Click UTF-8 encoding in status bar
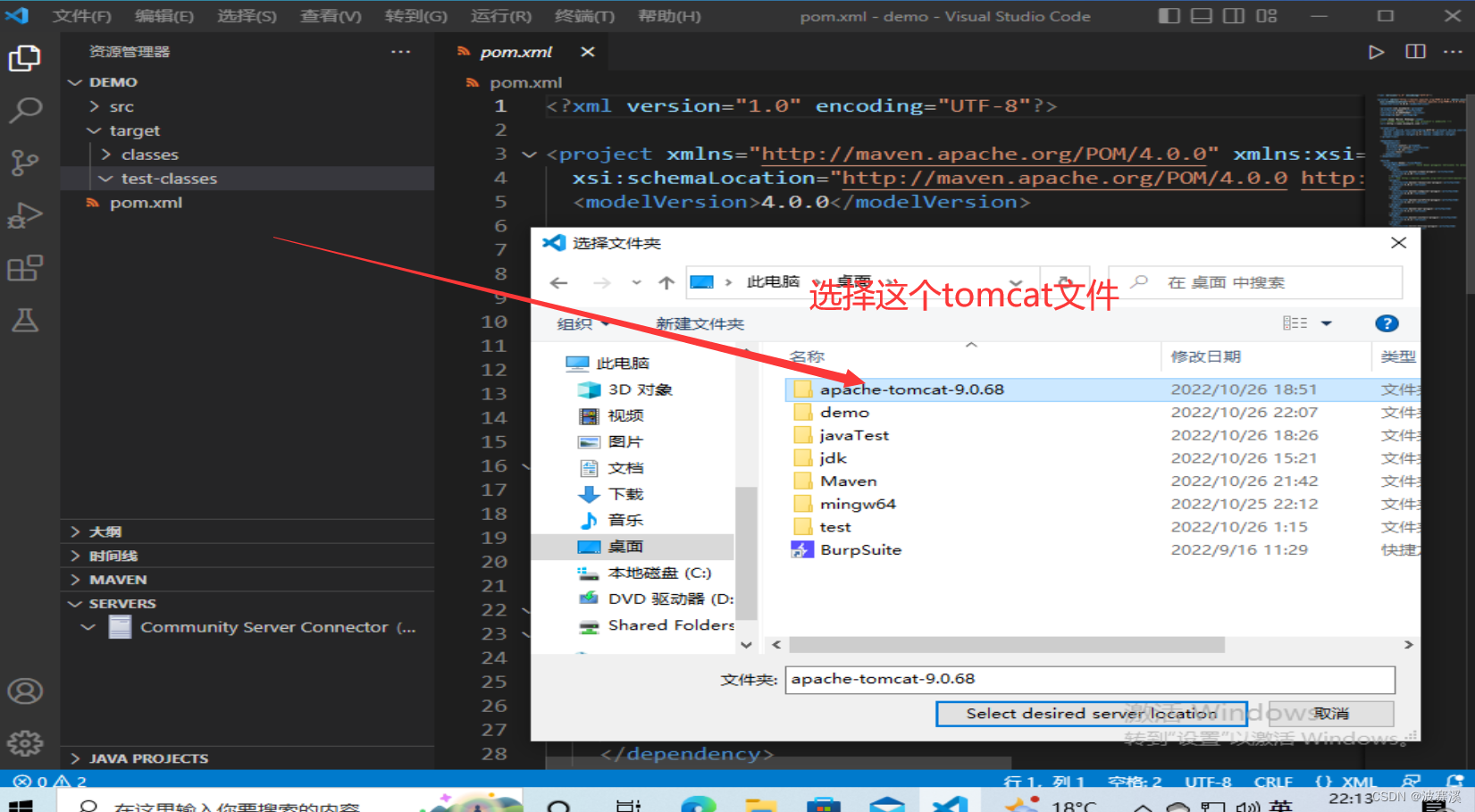This screenshot has width=1475, height=812. 1208,782
